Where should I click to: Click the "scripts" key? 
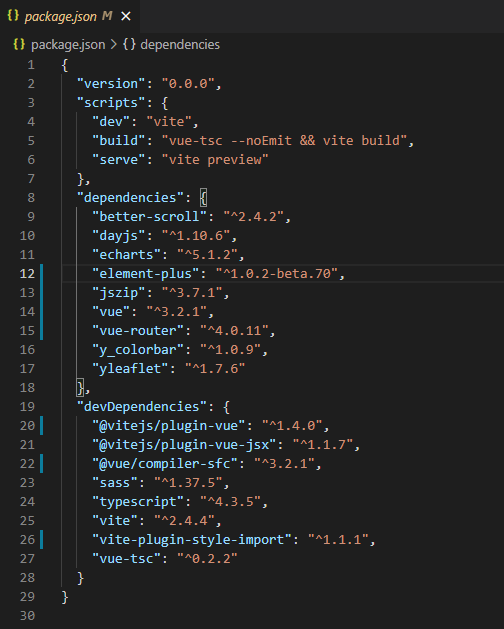point(111,103)
